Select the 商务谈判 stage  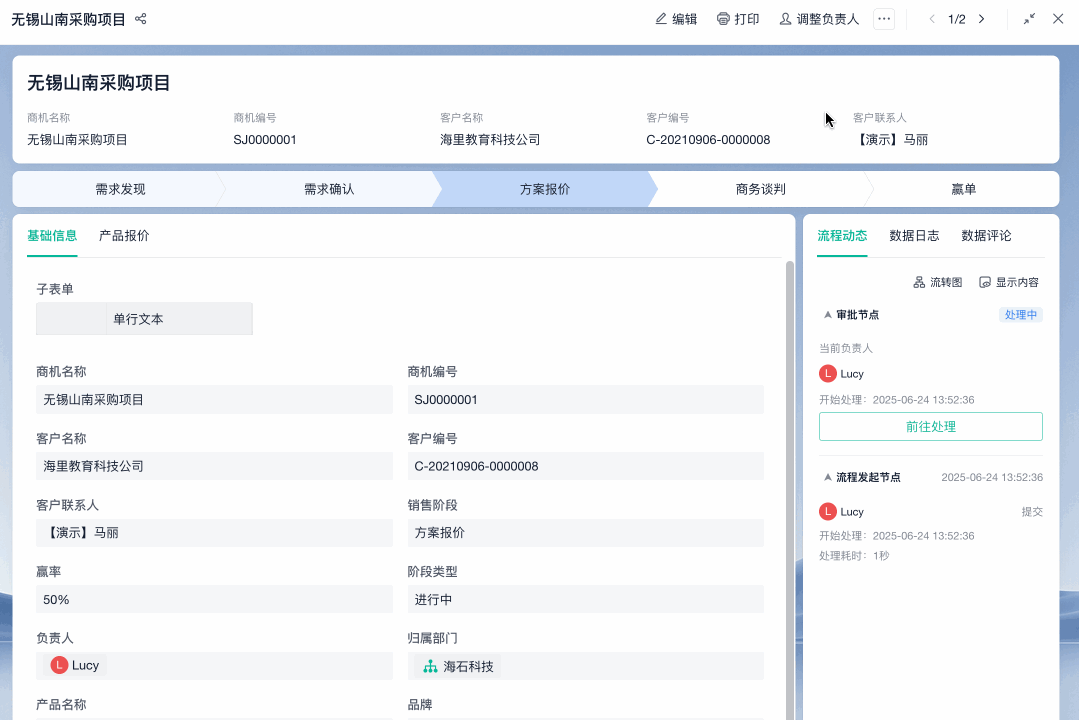click(x=760, y=189)
